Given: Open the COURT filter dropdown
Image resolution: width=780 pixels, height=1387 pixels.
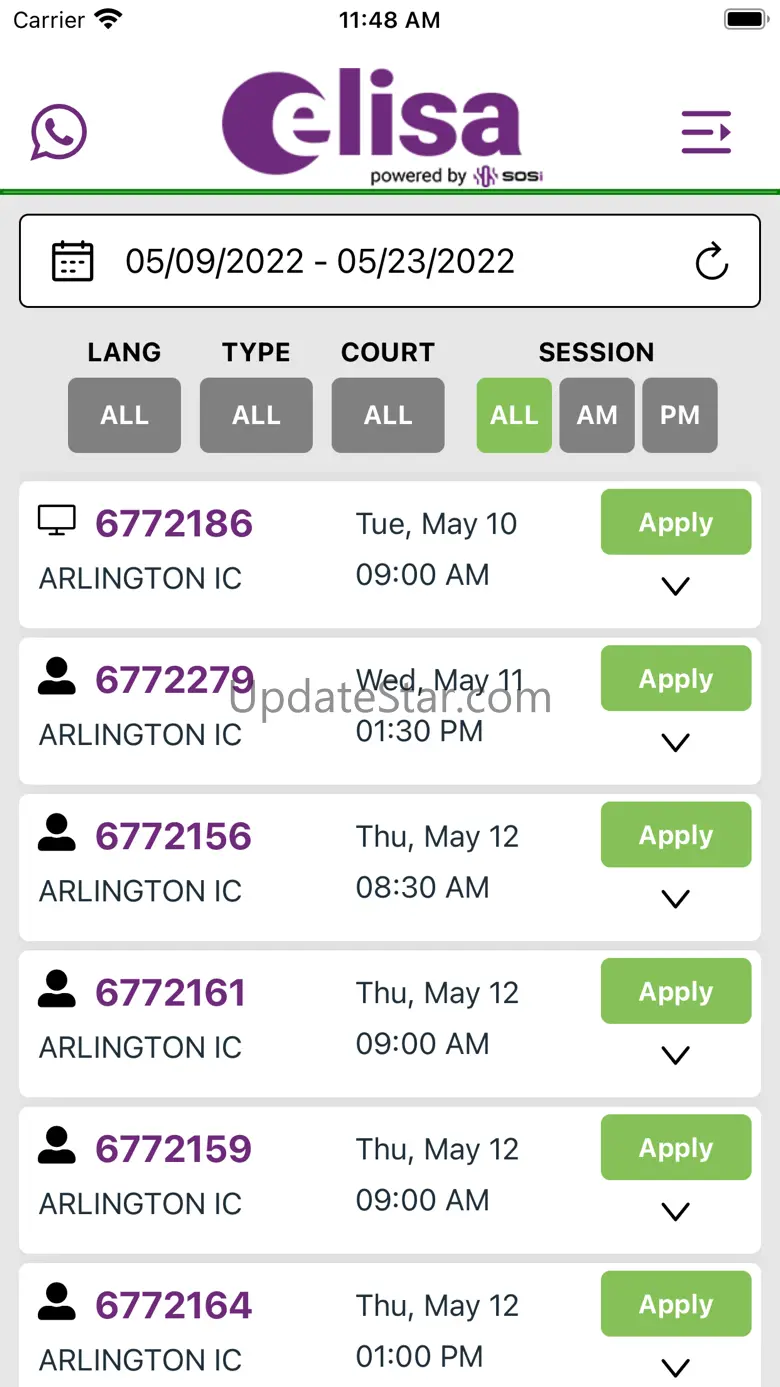Looking at the screenshot, I should [388, 415].
